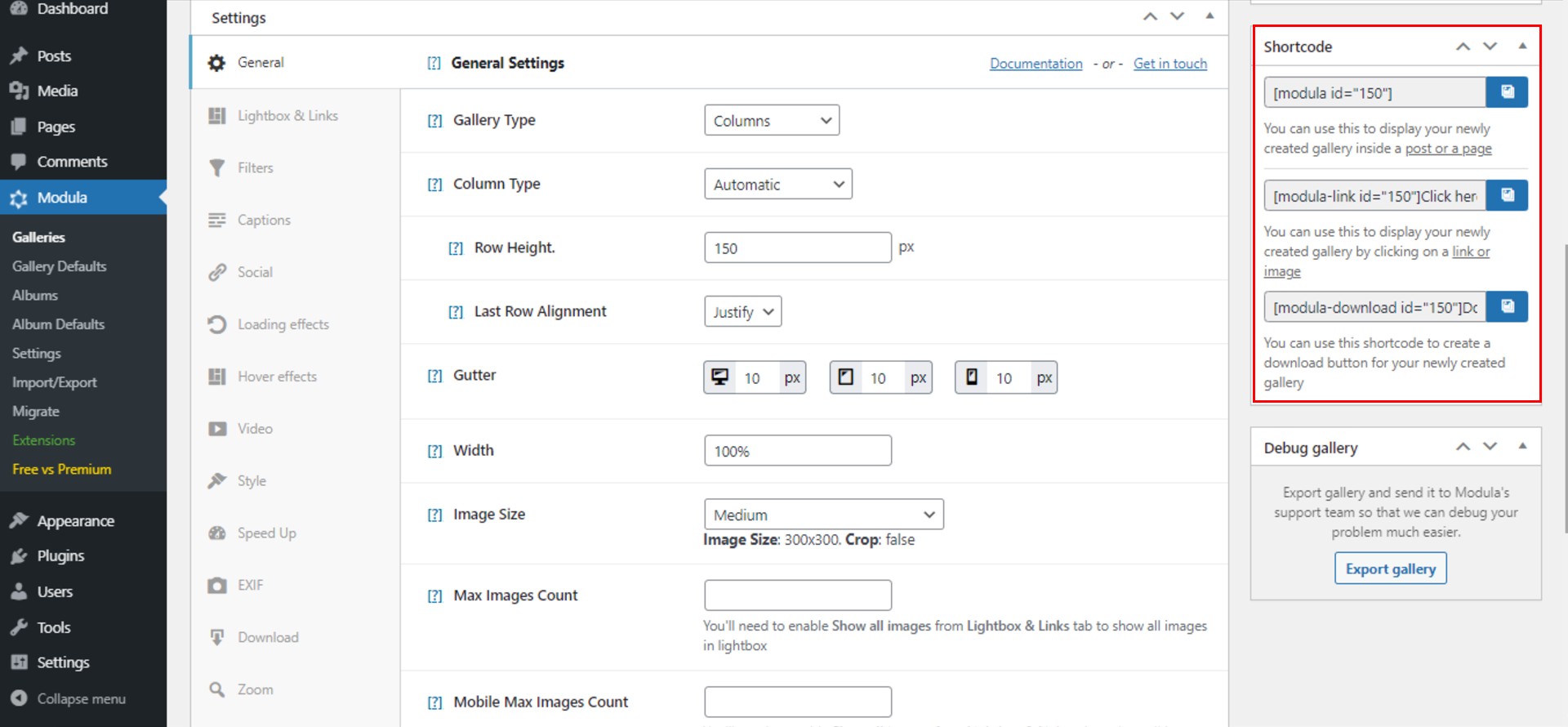Open the Image Size dropdown
Viewport: 1568px width, 727px height.
coord(823,515)
